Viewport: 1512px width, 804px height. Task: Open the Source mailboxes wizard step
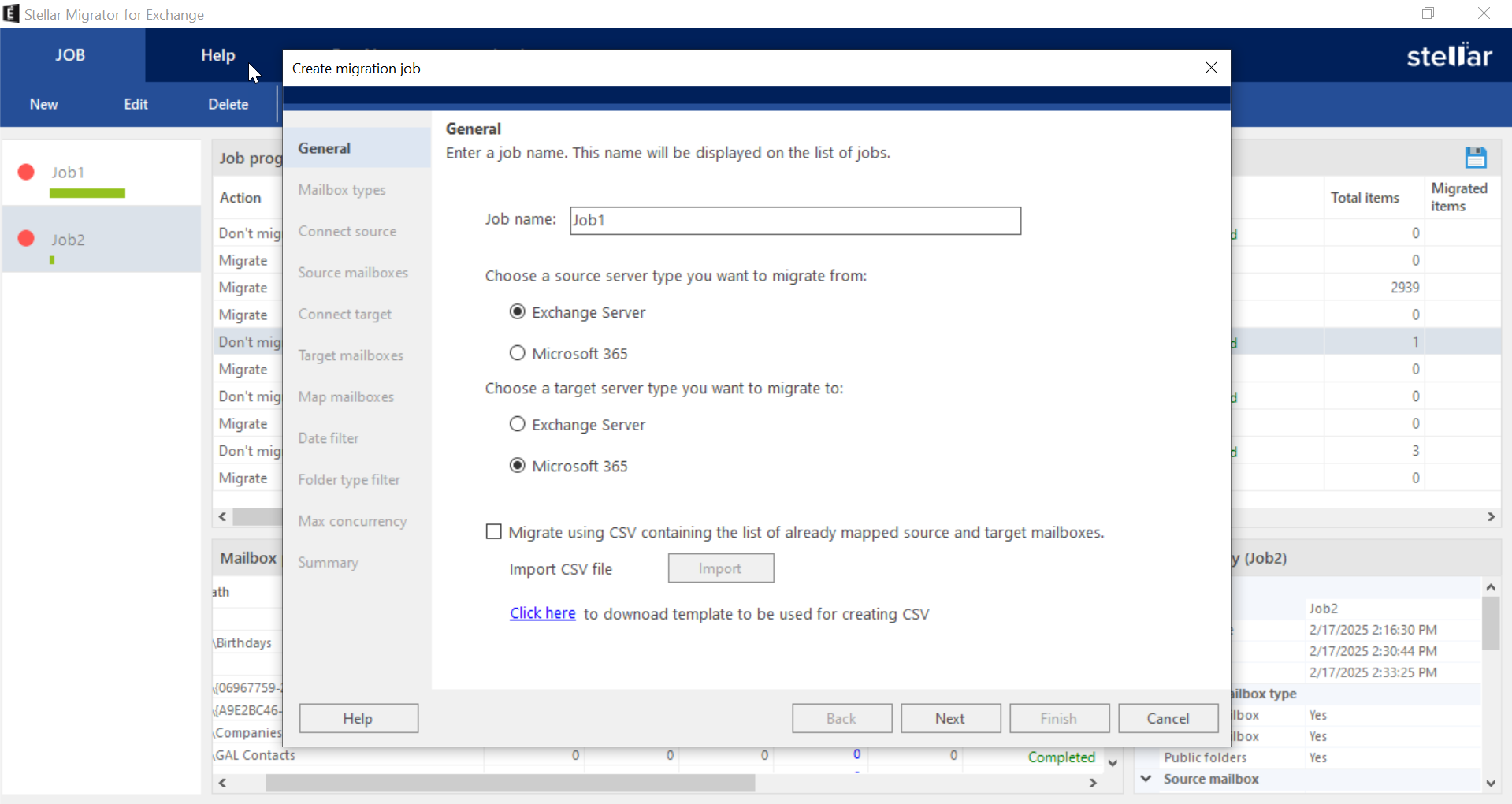[353, 273]
